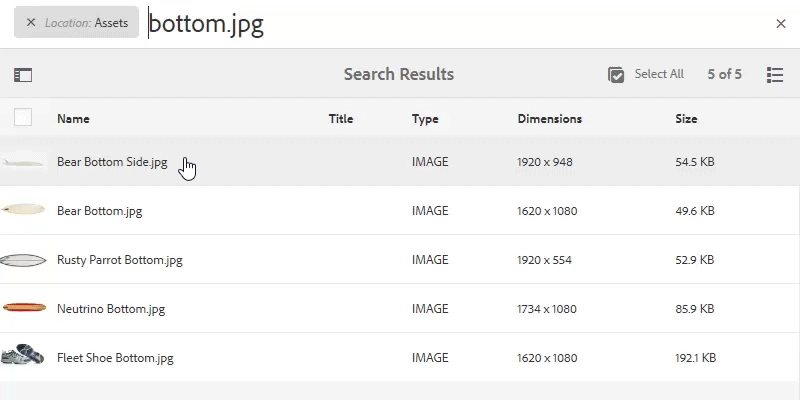The width and height of the screenshot is (800, 400).
Task: Click the Dimensions column header
Action: 549,119
